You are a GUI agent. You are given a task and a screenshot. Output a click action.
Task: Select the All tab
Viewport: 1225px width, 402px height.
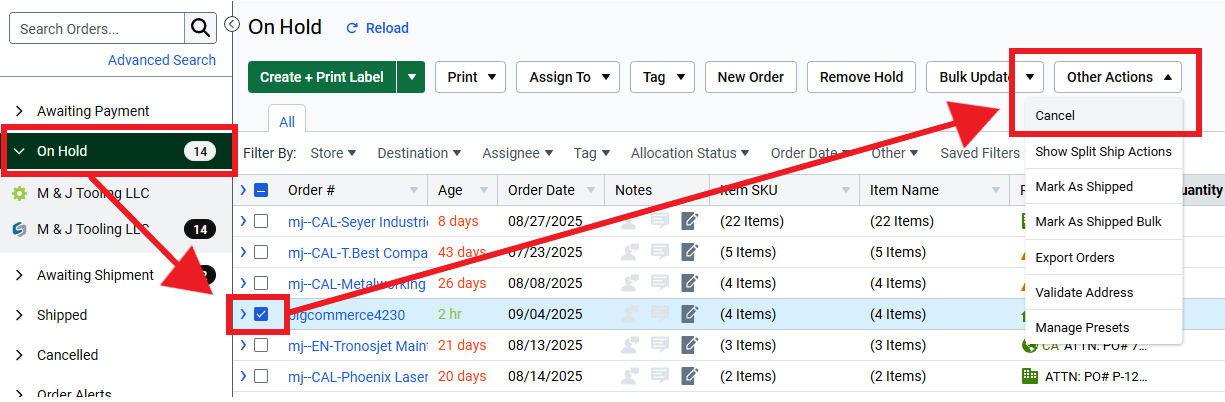[287, 122]
